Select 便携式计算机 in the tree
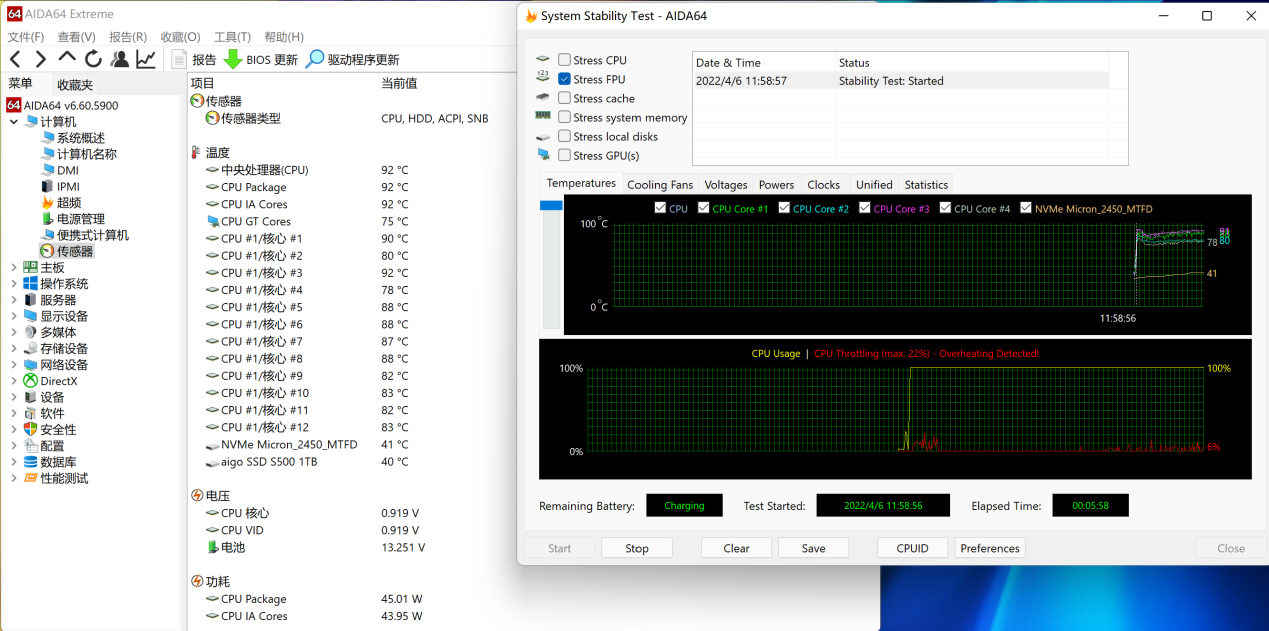The image size is (1269, 631). click(x=92, y=235)
